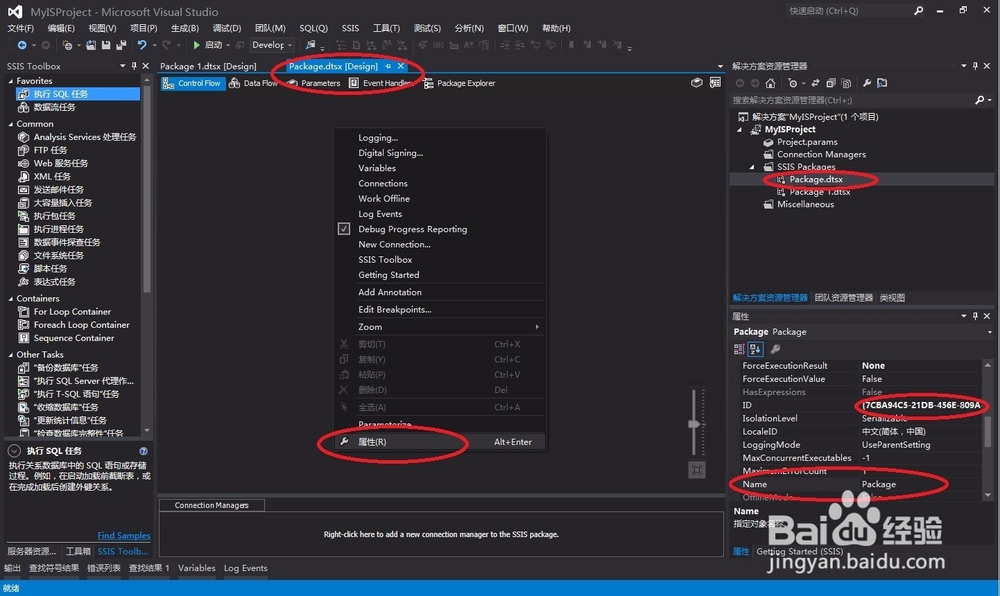
Task: Click the open file toolbar icon
Action: [91, 45]
